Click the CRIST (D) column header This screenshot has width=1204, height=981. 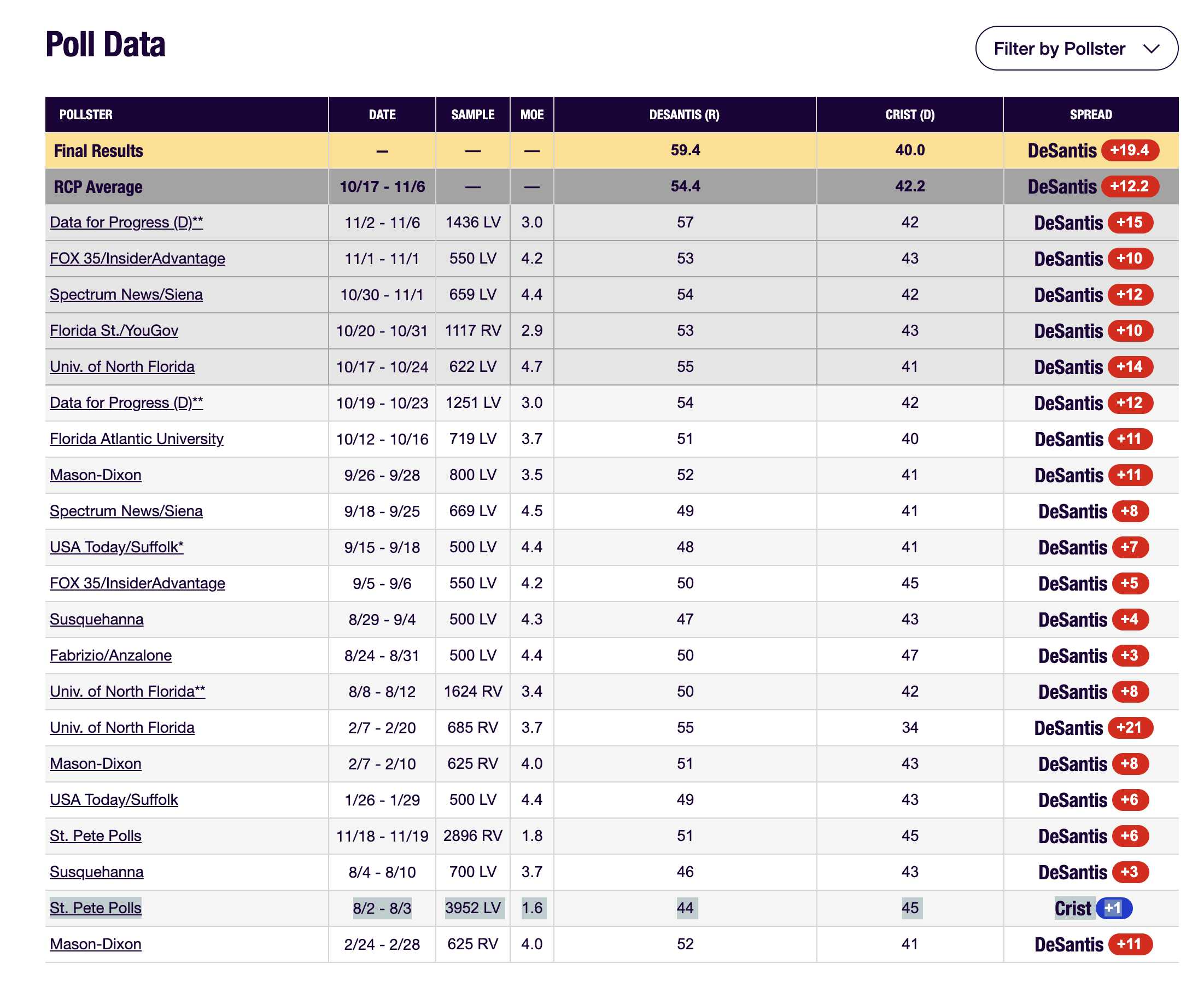click(x=910, y=115)
